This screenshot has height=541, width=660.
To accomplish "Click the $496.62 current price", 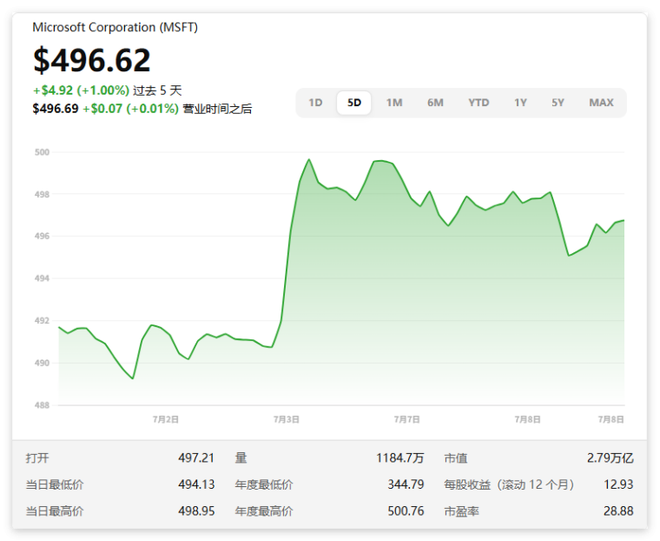I will click(x=92, y=60).
